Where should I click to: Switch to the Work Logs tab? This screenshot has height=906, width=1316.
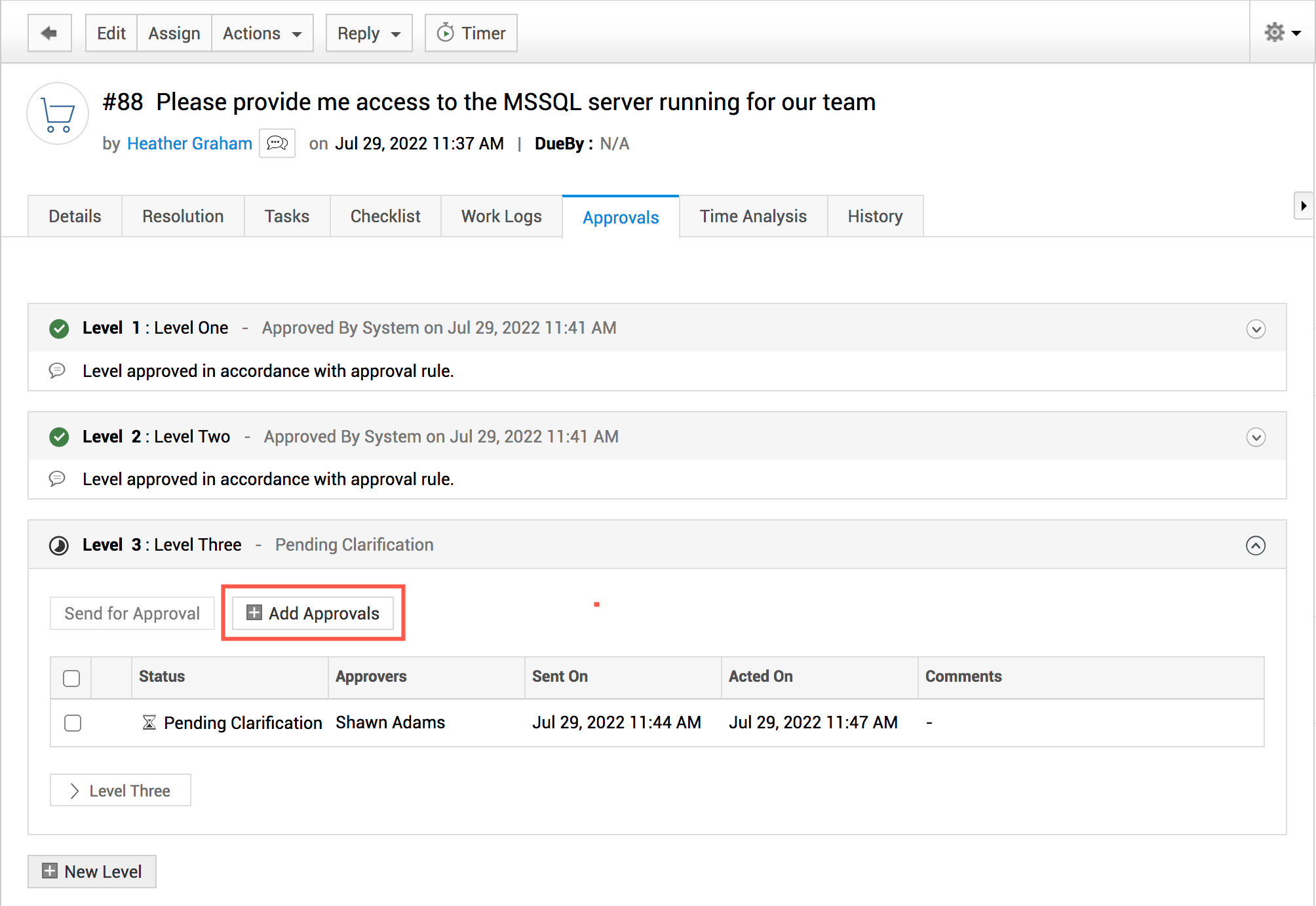tap(501, 216)
